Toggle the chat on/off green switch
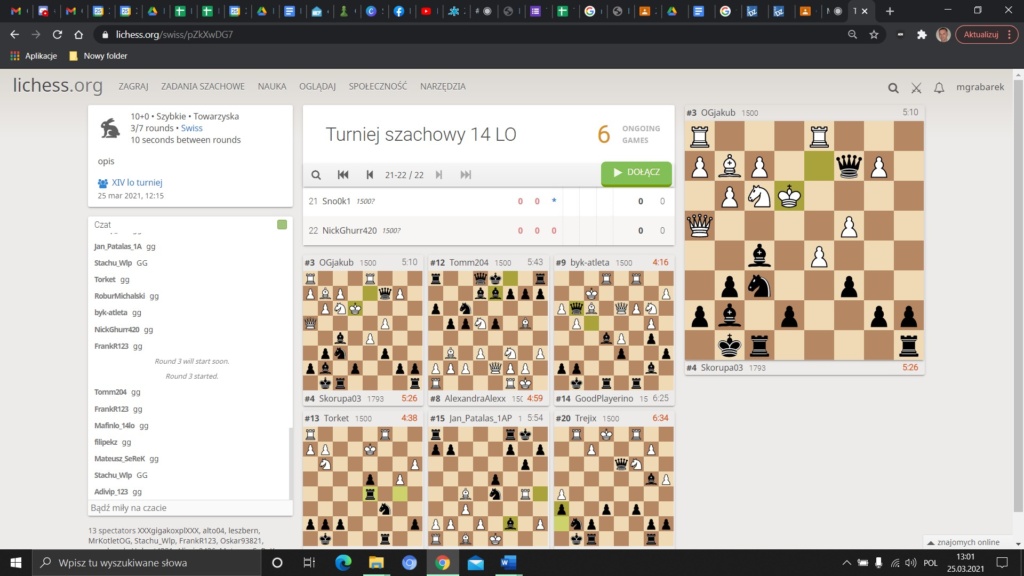The height and width of the screenshot is (576, 1024). pos(282,225)
